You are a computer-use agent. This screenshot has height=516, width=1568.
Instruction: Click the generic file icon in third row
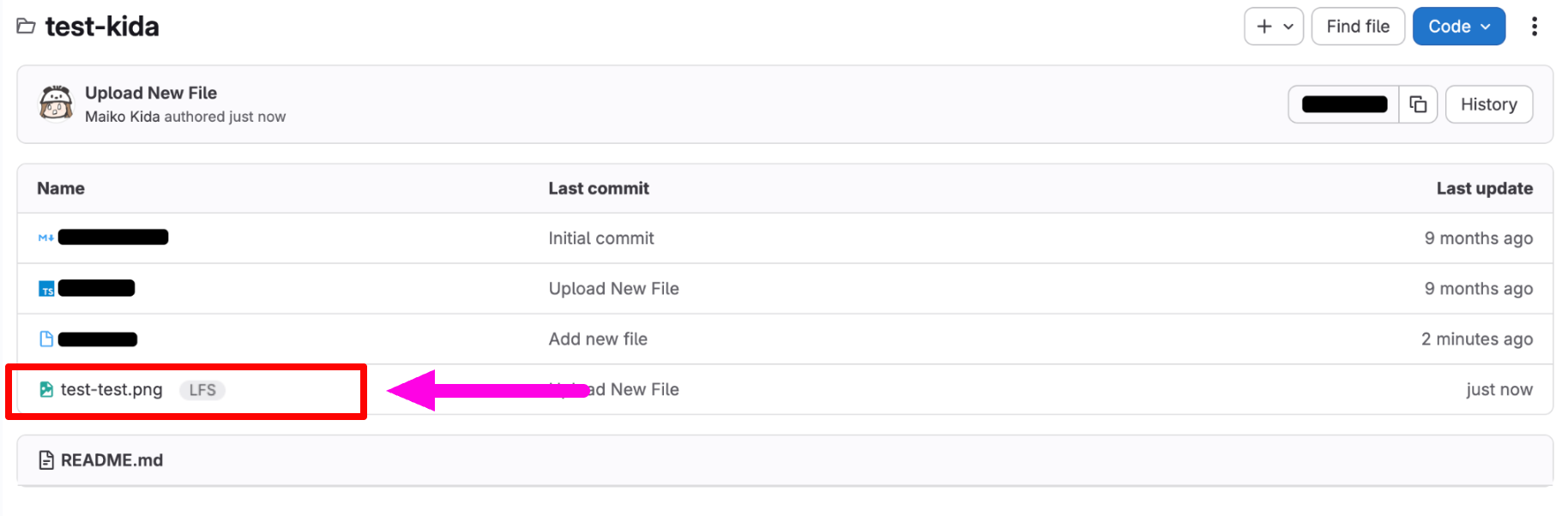tap(46, 339)
